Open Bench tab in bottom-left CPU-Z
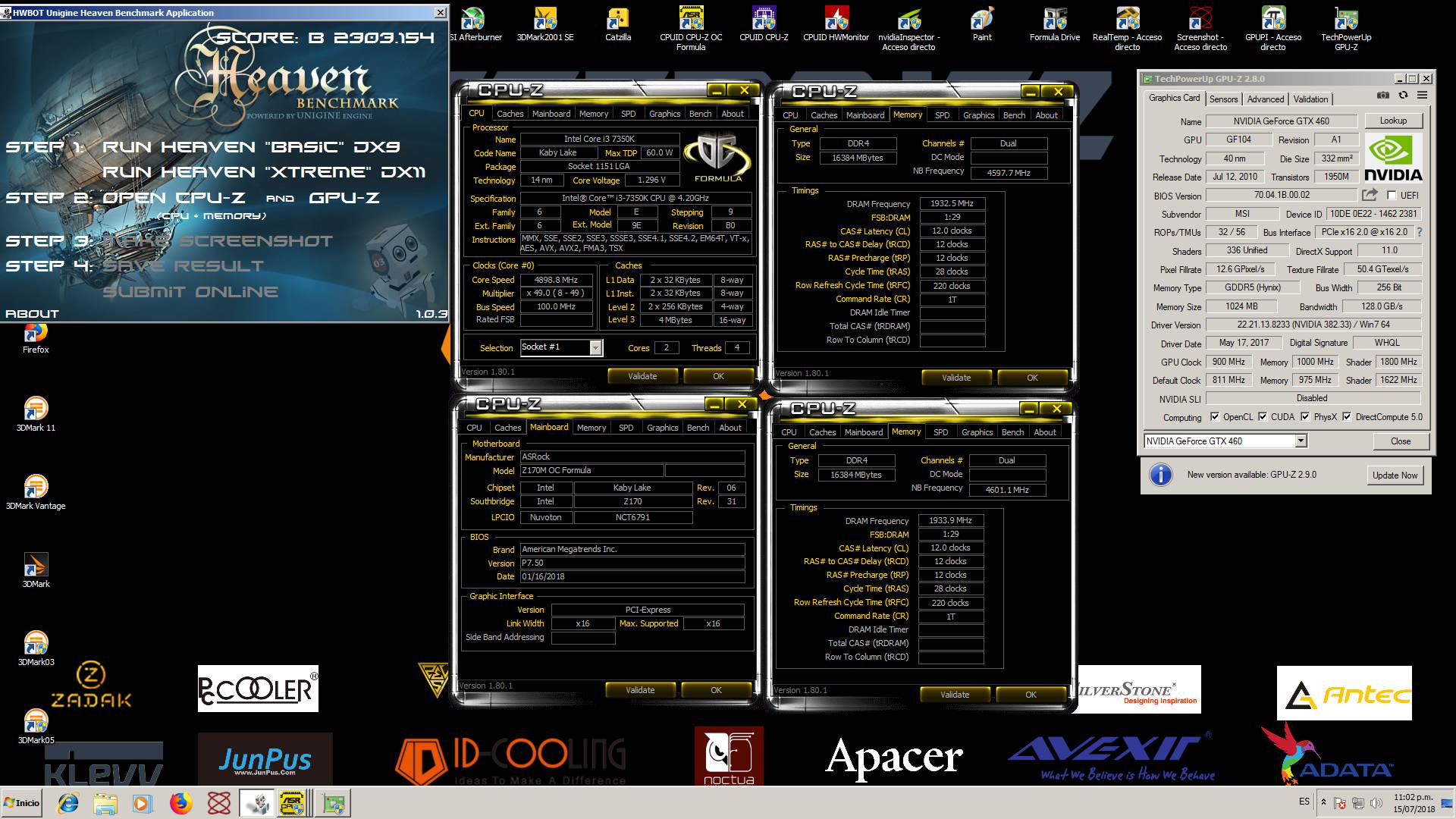 (x=698, y=428)
